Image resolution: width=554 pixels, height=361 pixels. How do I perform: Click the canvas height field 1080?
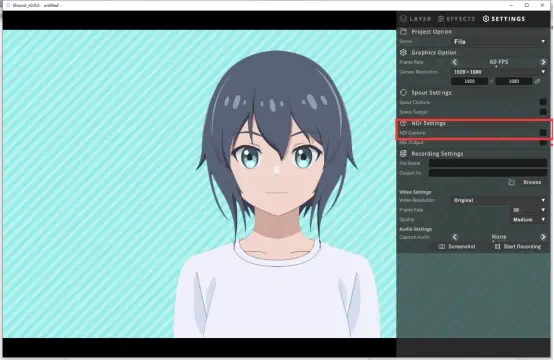(514, 81)
